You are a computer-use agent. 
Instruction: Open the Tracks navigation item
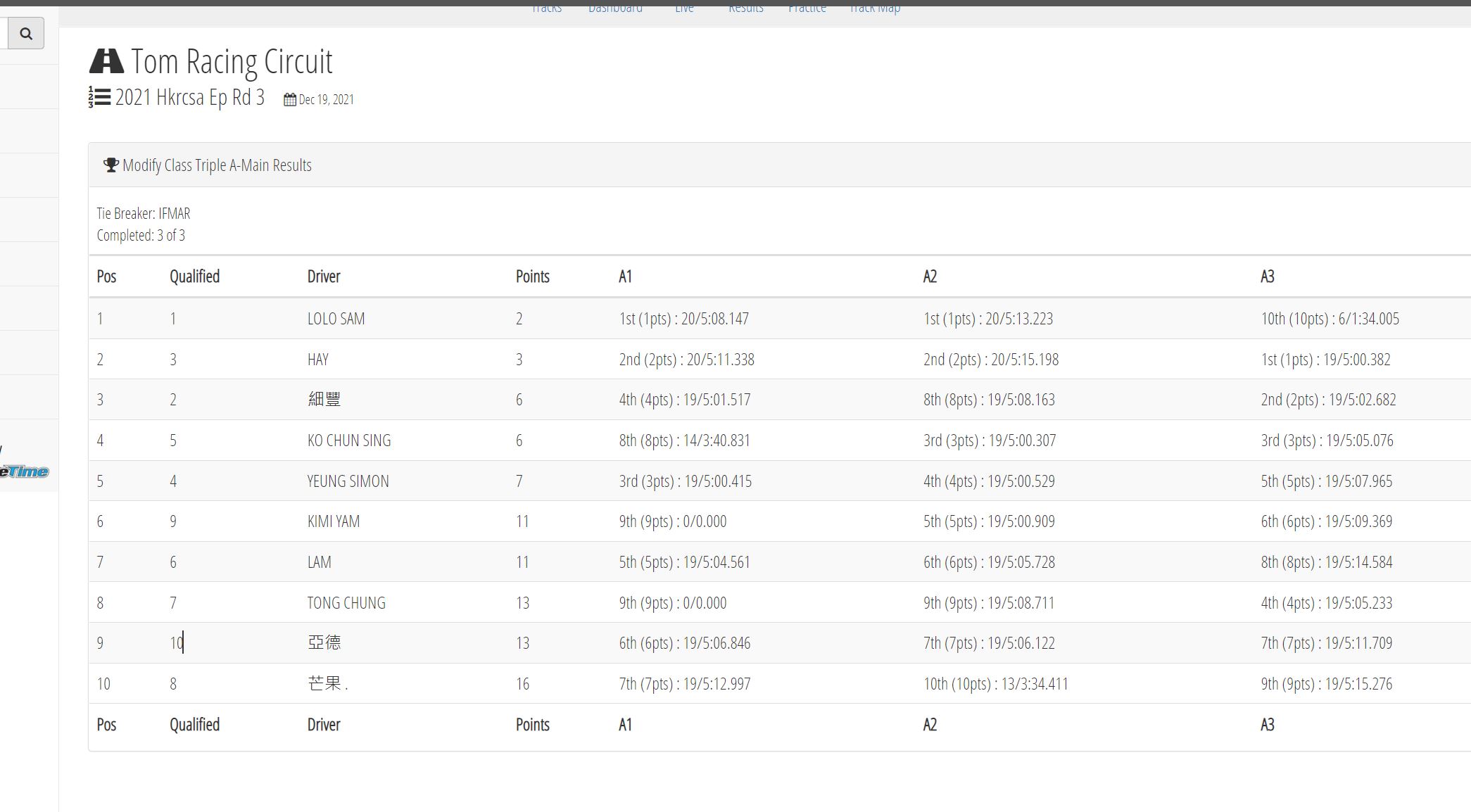point(546,8)
